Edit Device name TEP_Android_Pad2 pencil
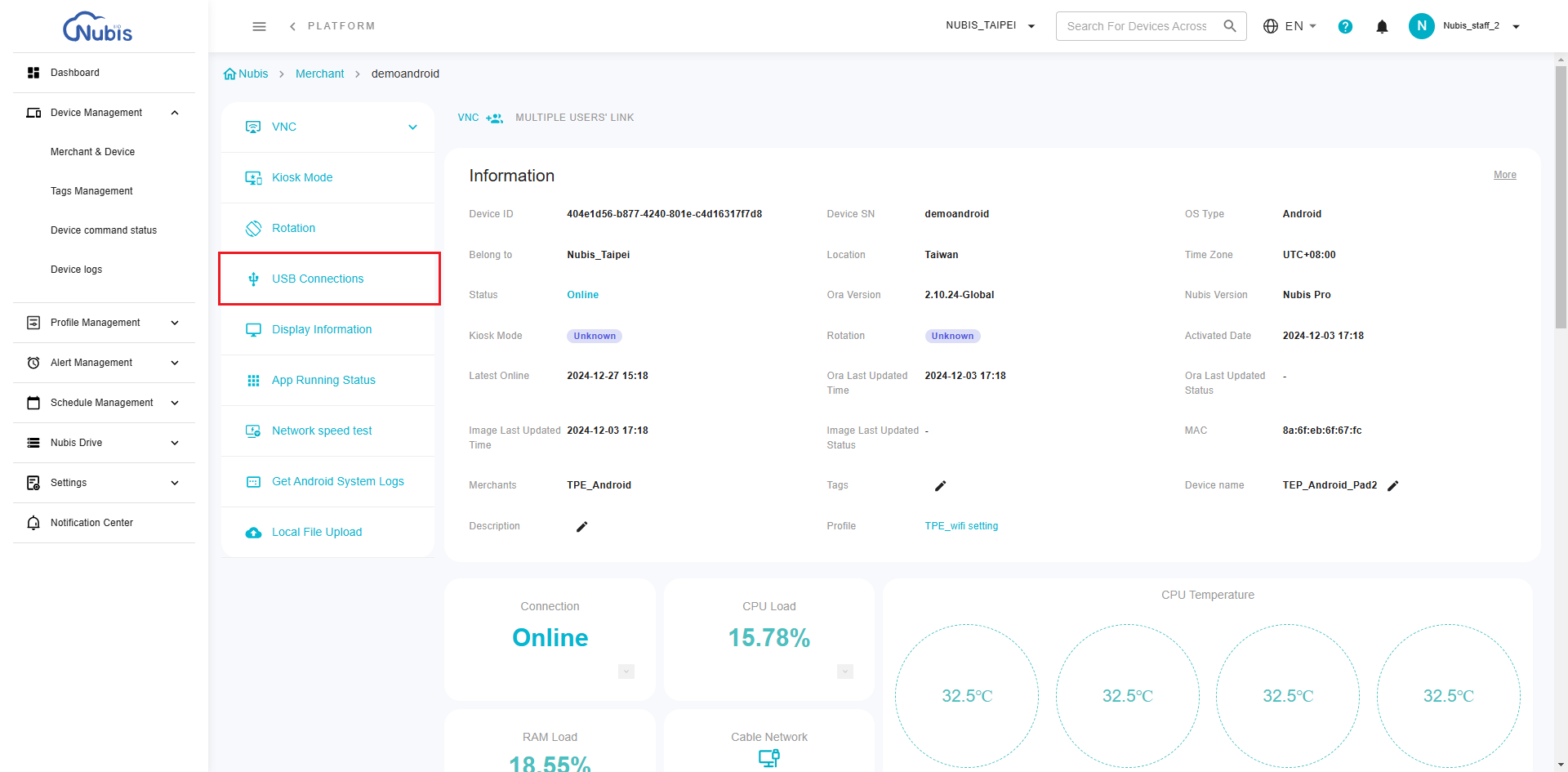 (1392, 486)
